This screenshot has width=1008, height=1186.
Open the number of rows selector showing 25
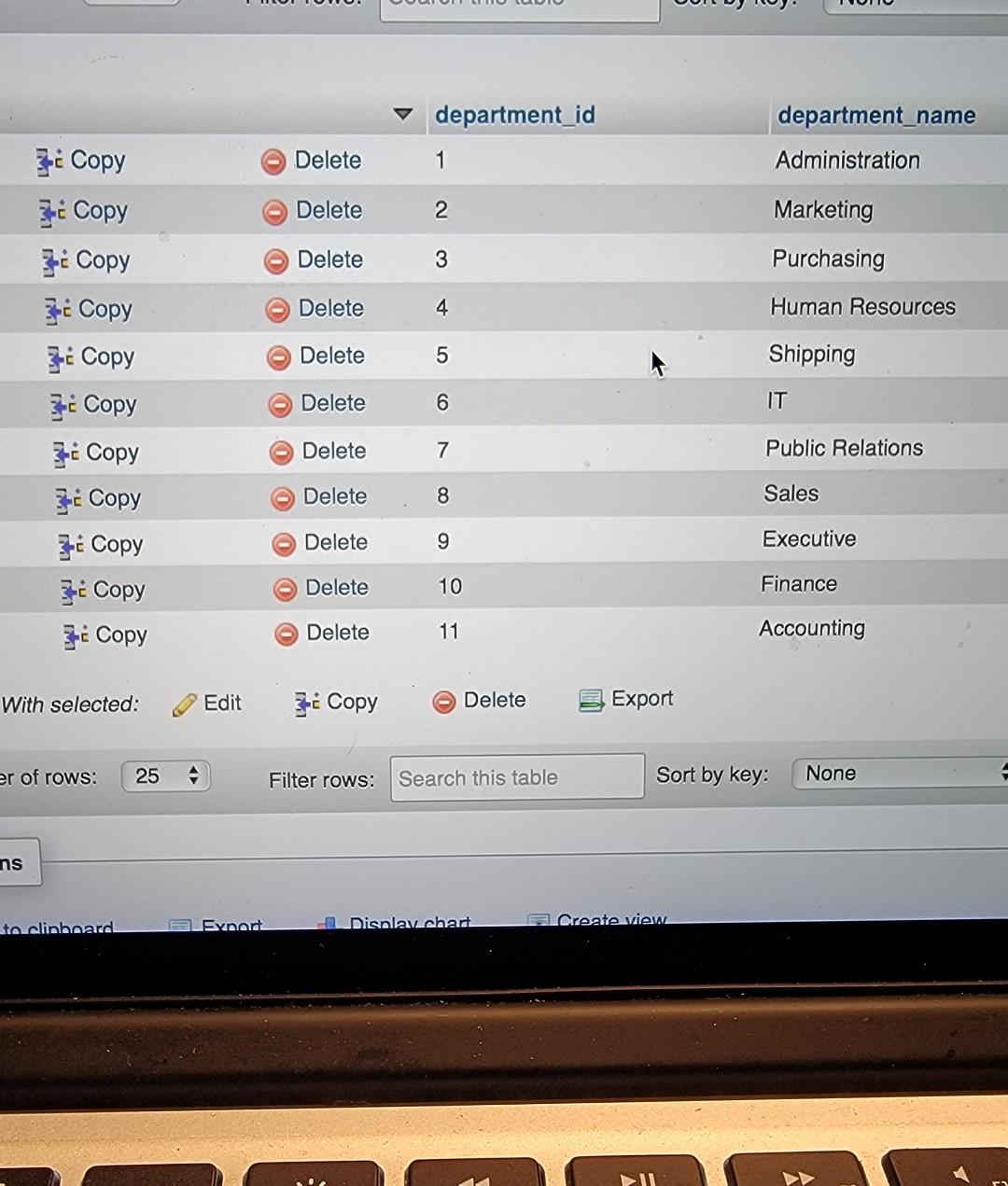pyautogui.click(x=164, y=775)
